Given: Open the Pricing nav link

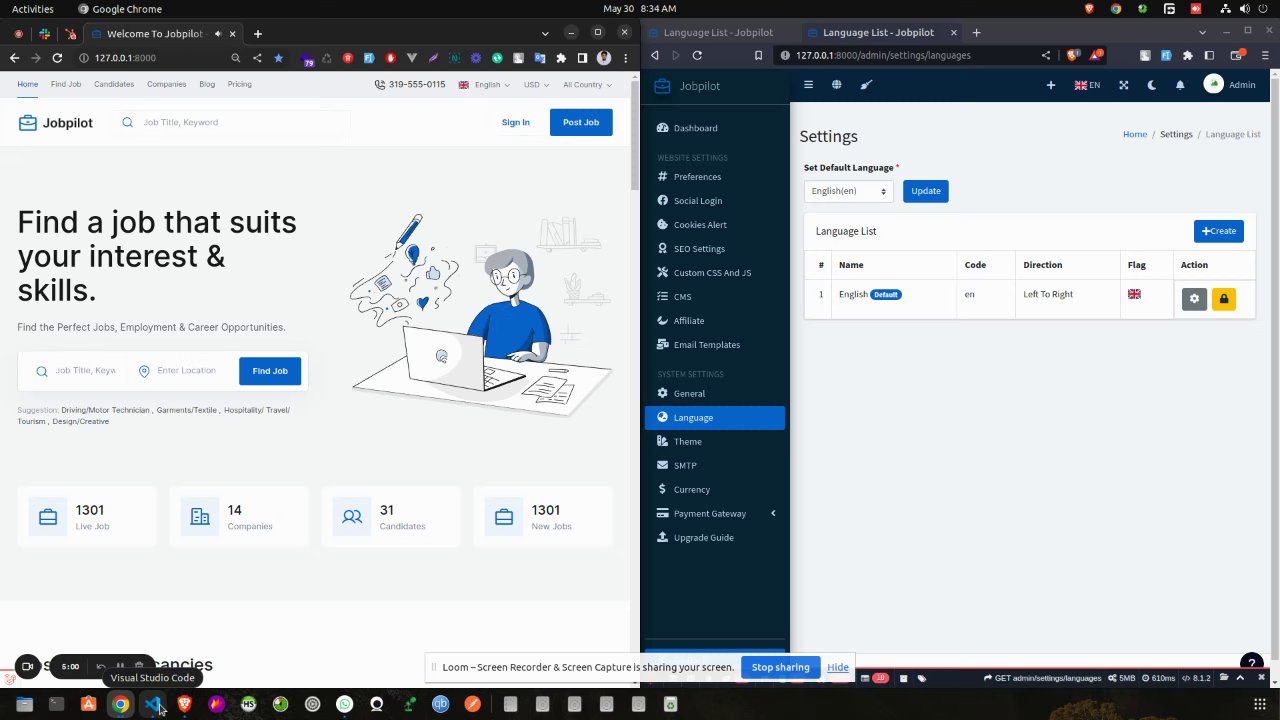Looking at the screenshot, I should (x=239, y=84).
